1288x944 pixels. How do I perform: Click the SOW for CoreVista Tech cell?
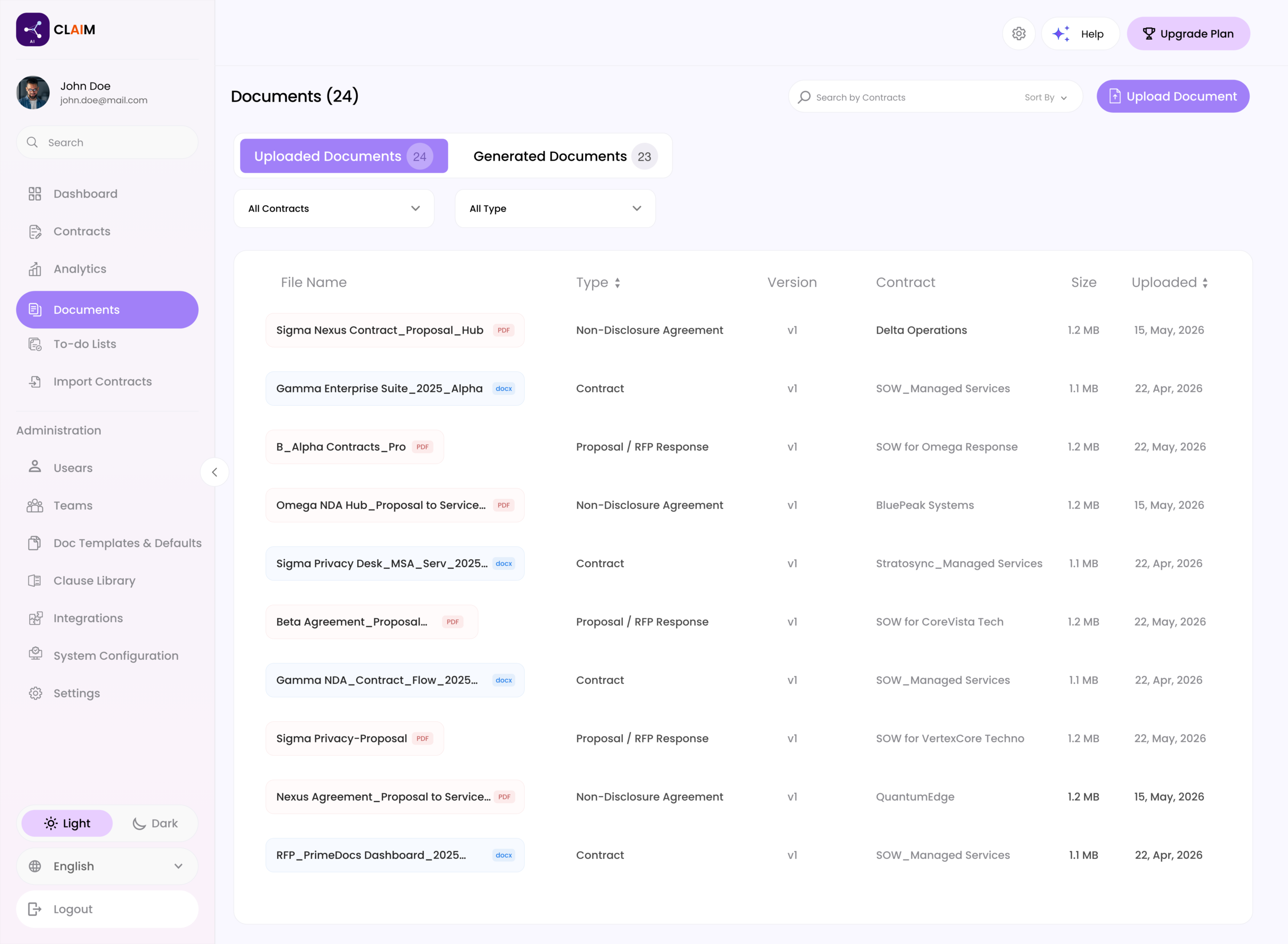tap(939, 622)
